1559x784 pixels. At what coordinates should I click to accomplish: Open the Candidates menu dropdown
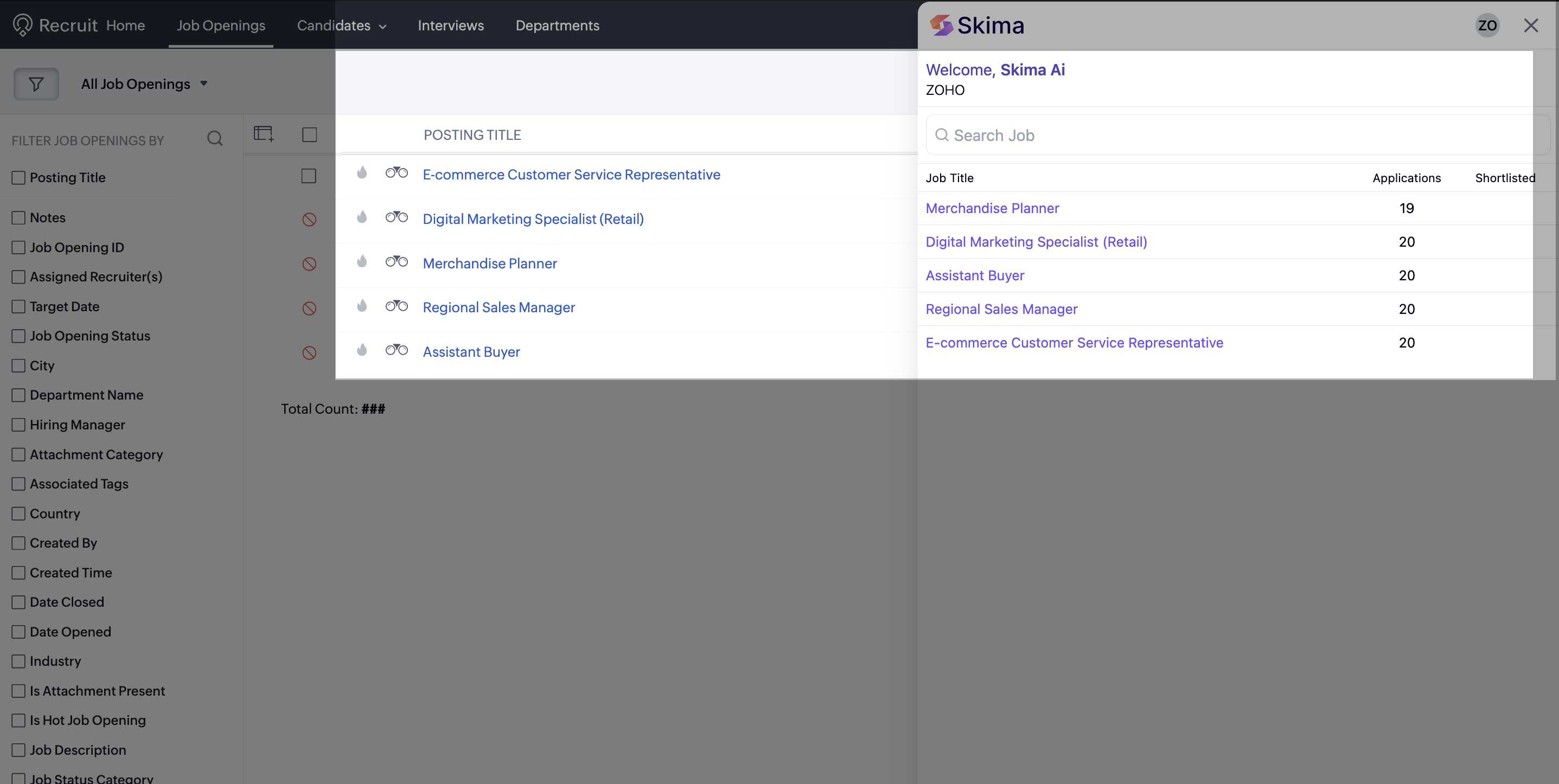(x=341, y=25)
